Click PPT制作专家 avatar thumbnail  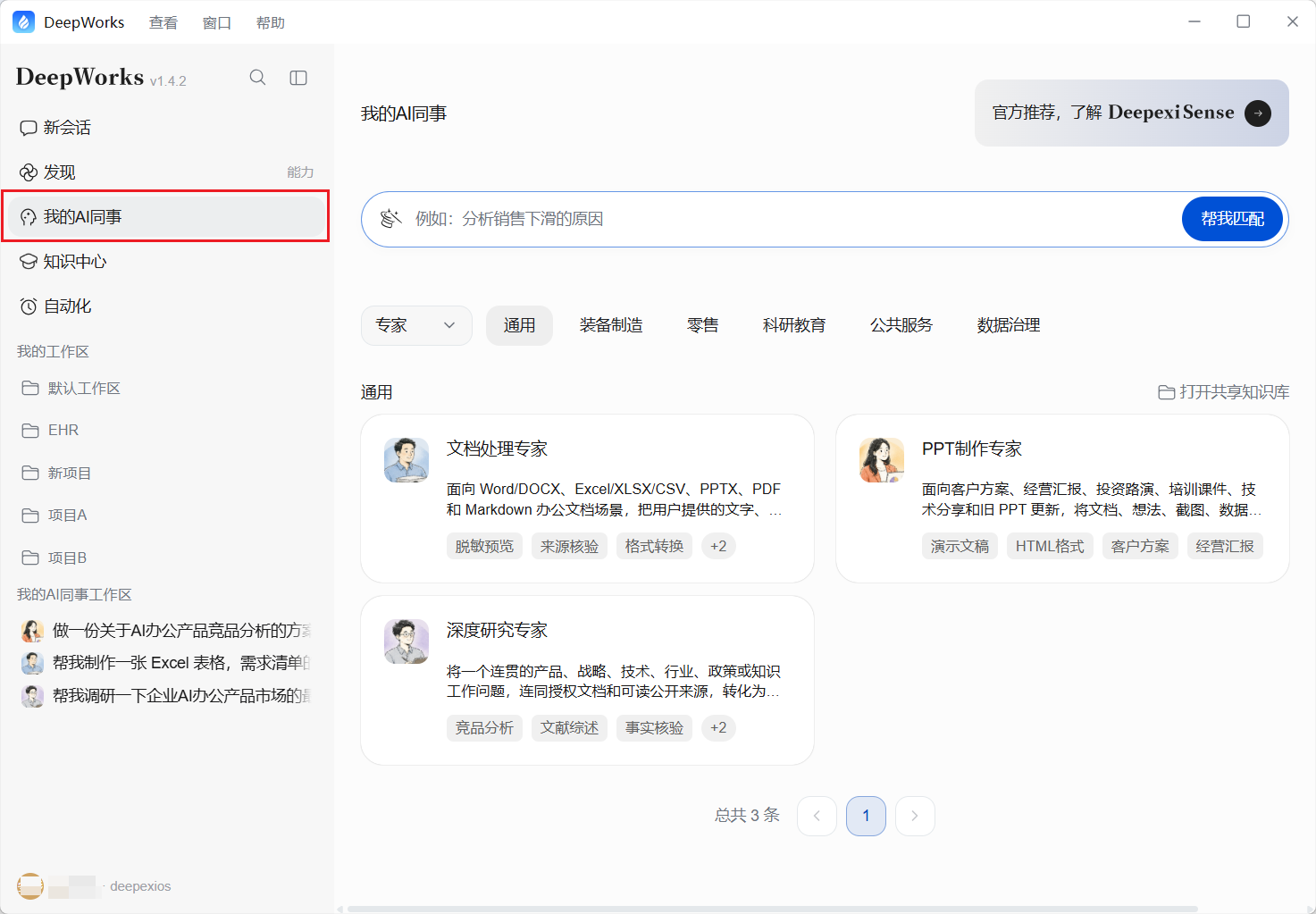pos(882,460)
